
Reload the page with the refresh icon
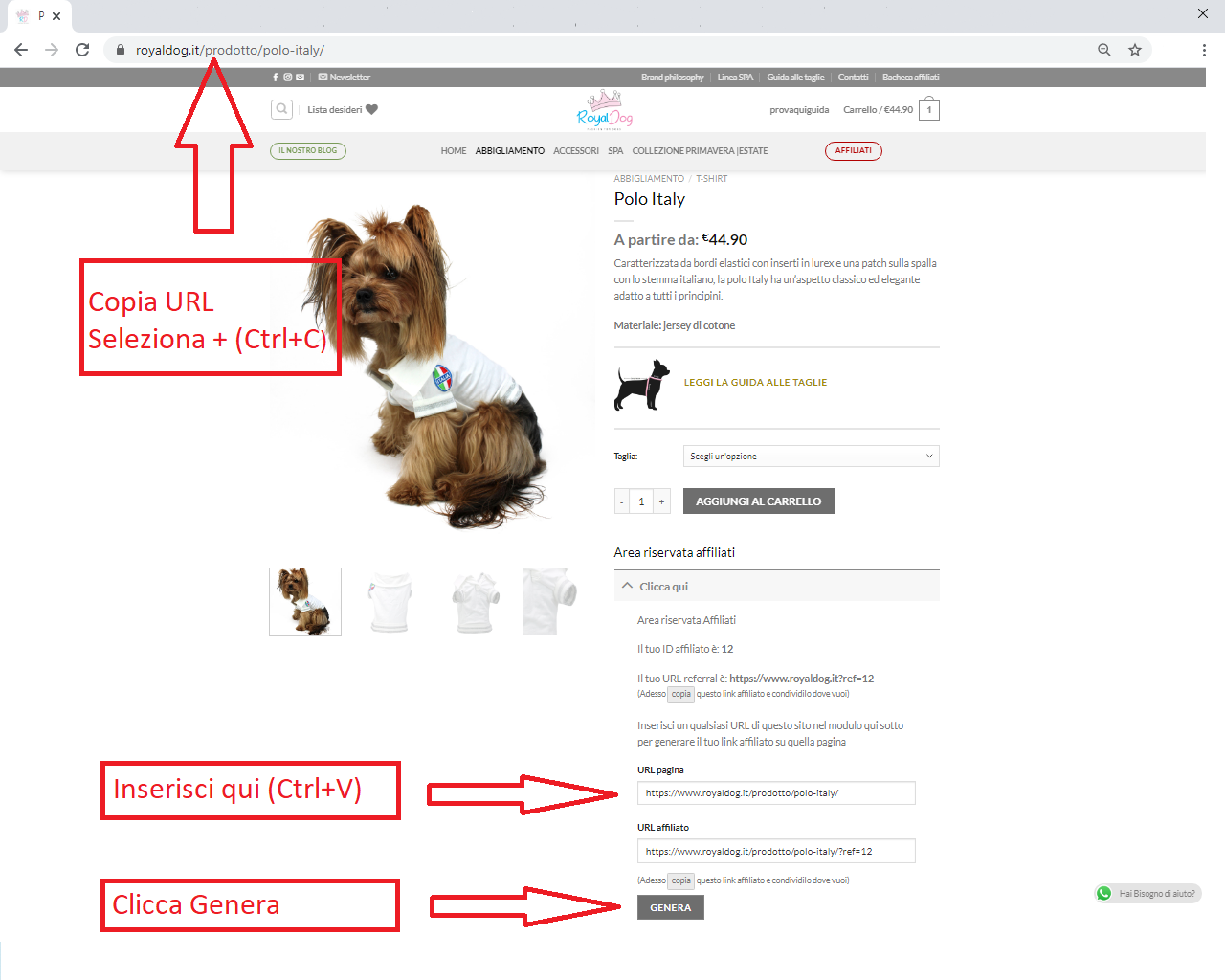tap(82, 50)
